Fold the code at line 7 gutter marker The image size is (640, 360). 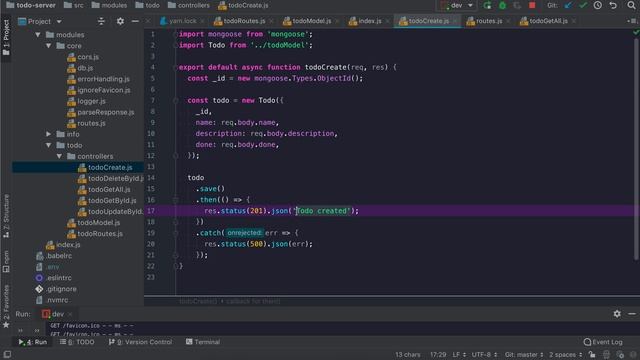click(176, 100)
